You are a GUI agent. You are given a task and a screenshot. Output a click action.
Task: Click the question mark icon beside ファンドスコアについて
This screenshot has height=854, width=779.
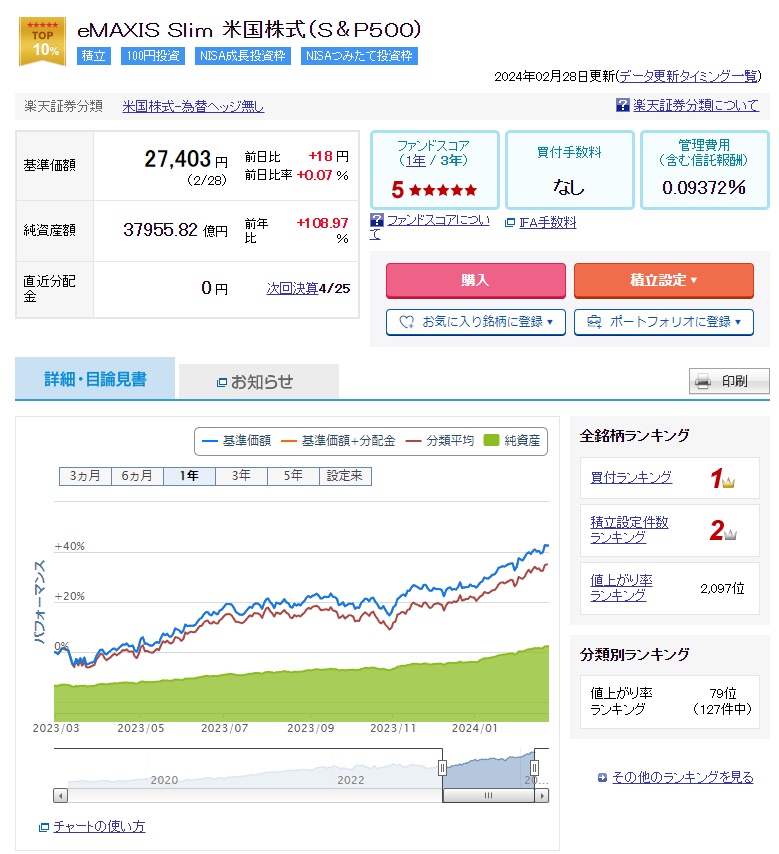click(x=377, y=220)
